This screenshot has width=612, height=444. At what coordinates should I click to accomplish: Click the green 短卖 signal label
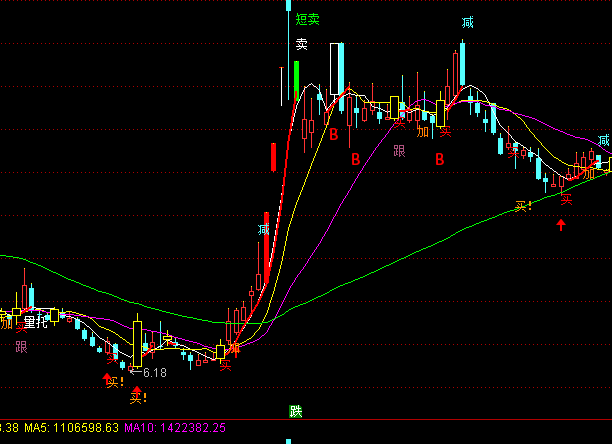[x=307, y=18]
